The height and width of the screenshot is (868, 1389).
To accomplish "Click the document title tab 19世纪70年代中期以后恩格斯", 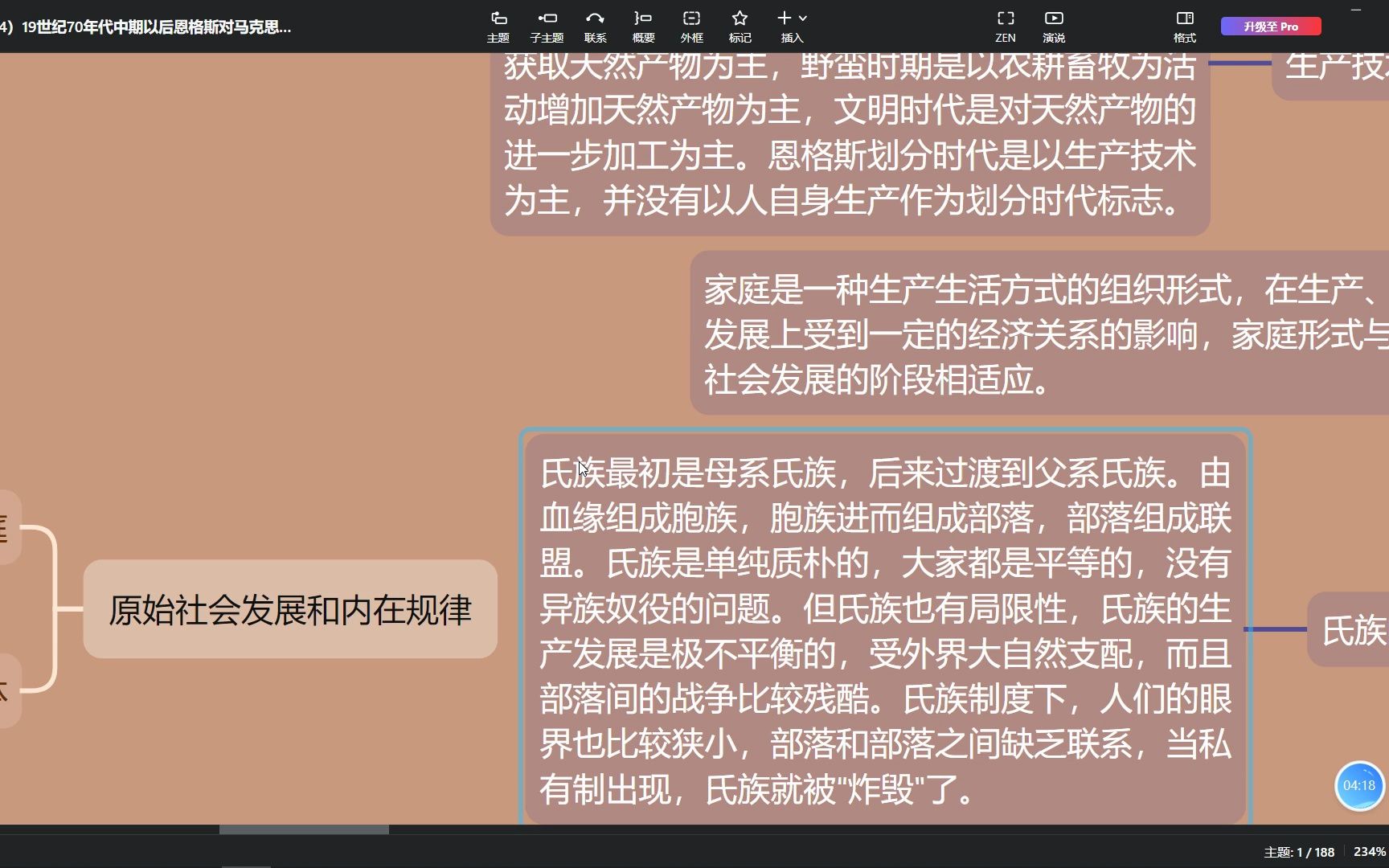I will tap(146, 27).
